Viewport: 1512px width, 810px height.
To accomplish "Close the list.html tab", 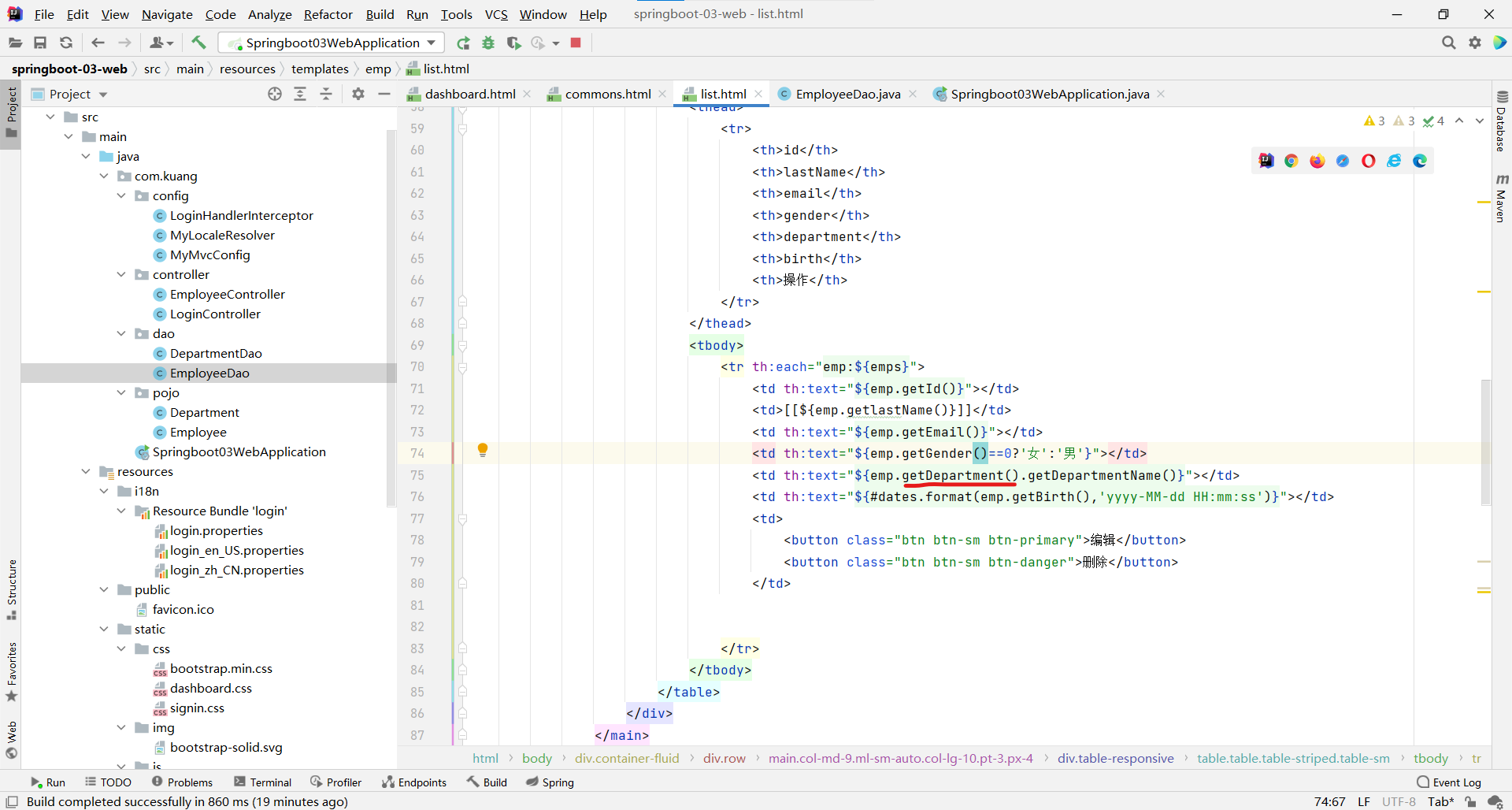I will pos(758,94).
